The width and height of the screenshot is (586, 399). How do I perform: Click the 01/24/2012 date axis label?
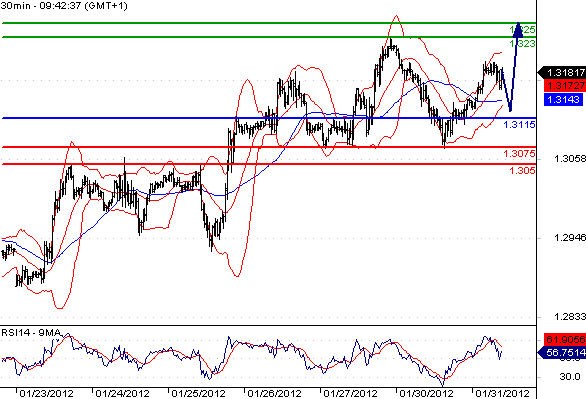coord(123,393)
